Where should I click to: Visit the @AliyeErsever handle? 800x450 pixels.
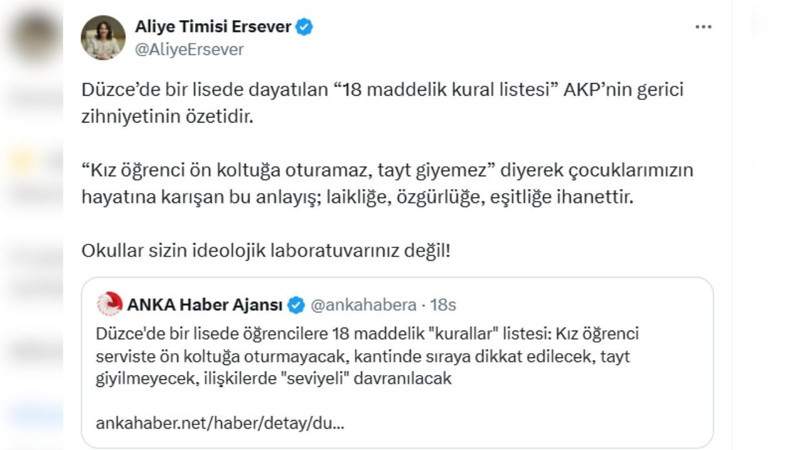pyautogui.click(x=189, y=48)
